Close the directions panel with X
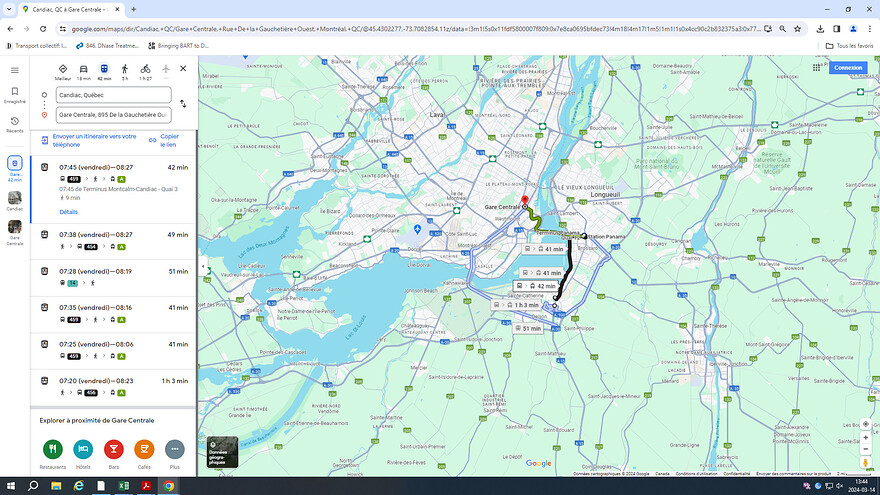This screenshot has width=880, height=495. (183, 68)
